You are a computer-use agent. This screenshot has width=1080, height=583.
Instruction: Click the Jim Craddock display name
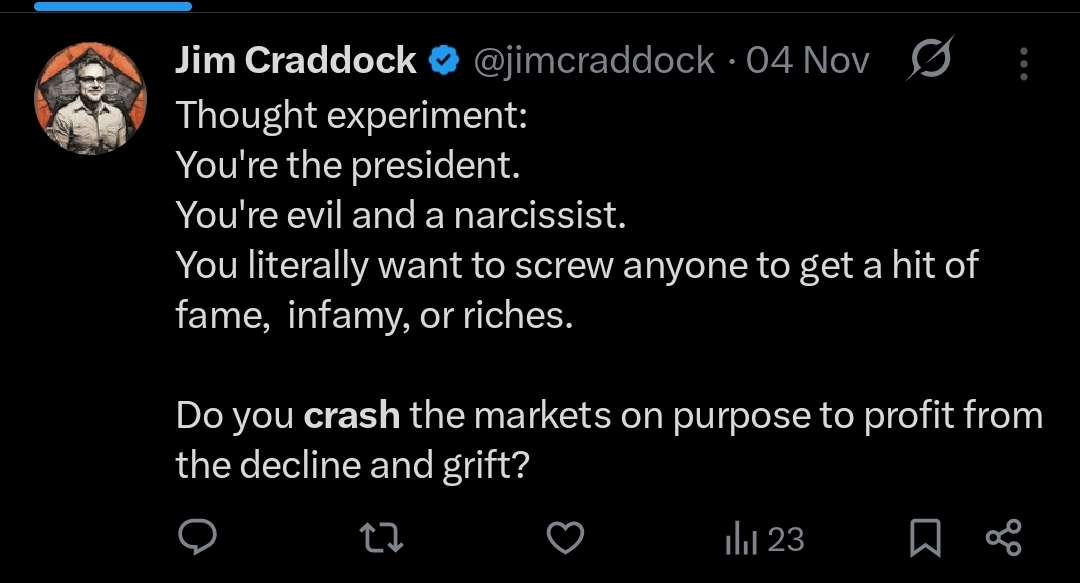[296, 61]
